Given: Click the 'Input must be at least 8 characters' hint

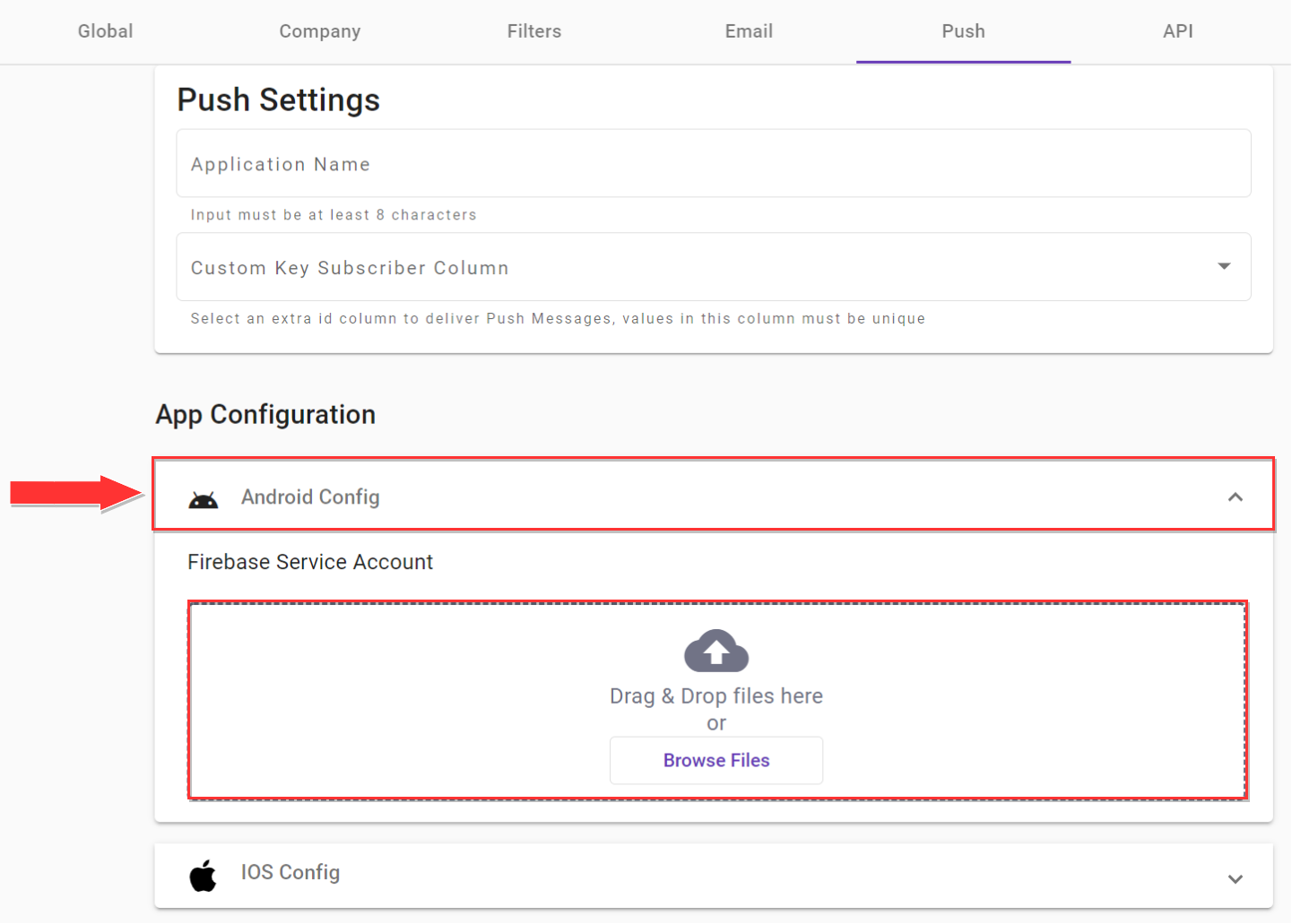Looking at the screenshot, I should pyautogui.click(x=334, y=215).
